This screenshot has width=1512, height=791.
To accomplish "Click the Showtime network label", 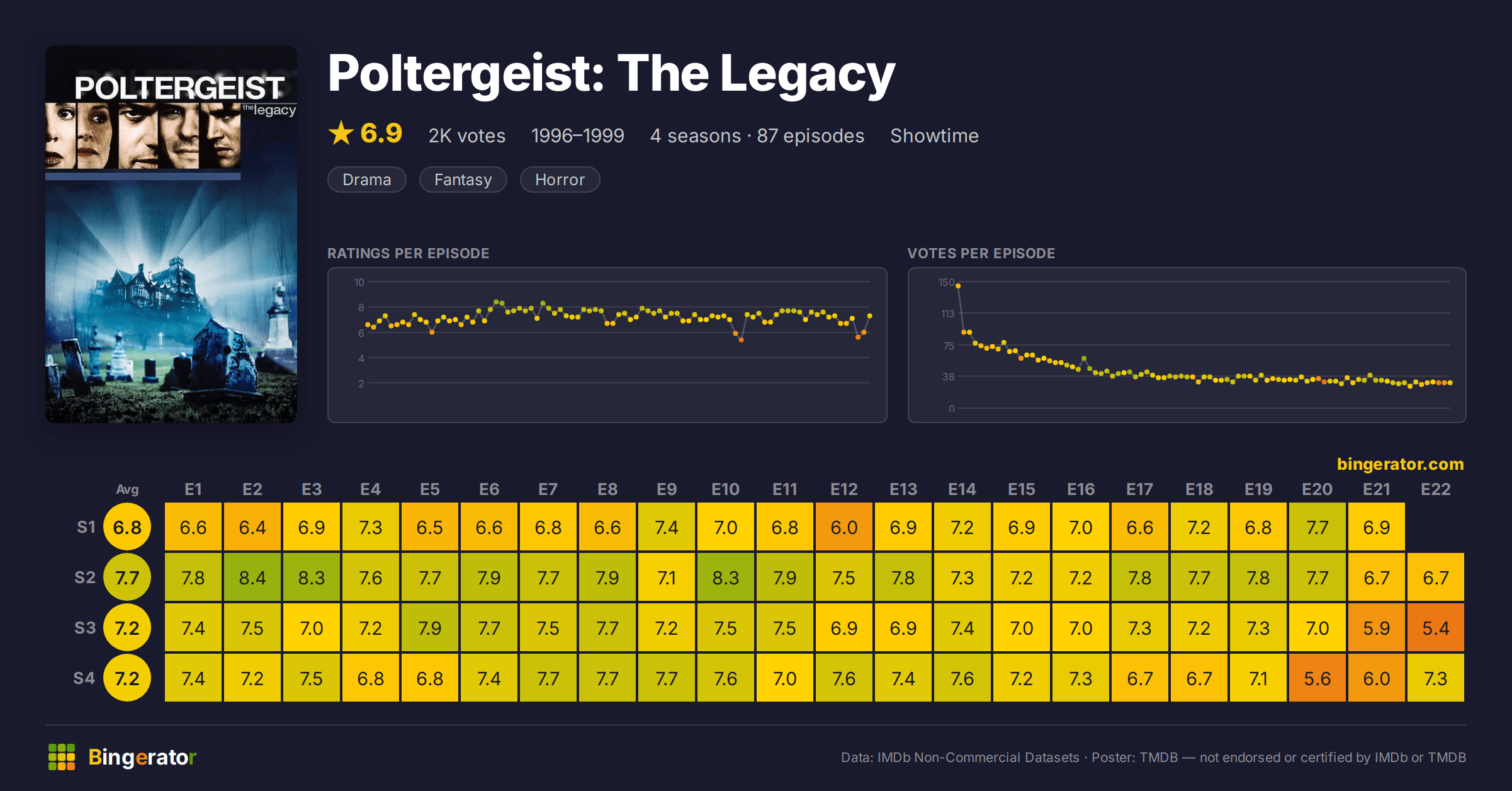I will pos(935,135).
